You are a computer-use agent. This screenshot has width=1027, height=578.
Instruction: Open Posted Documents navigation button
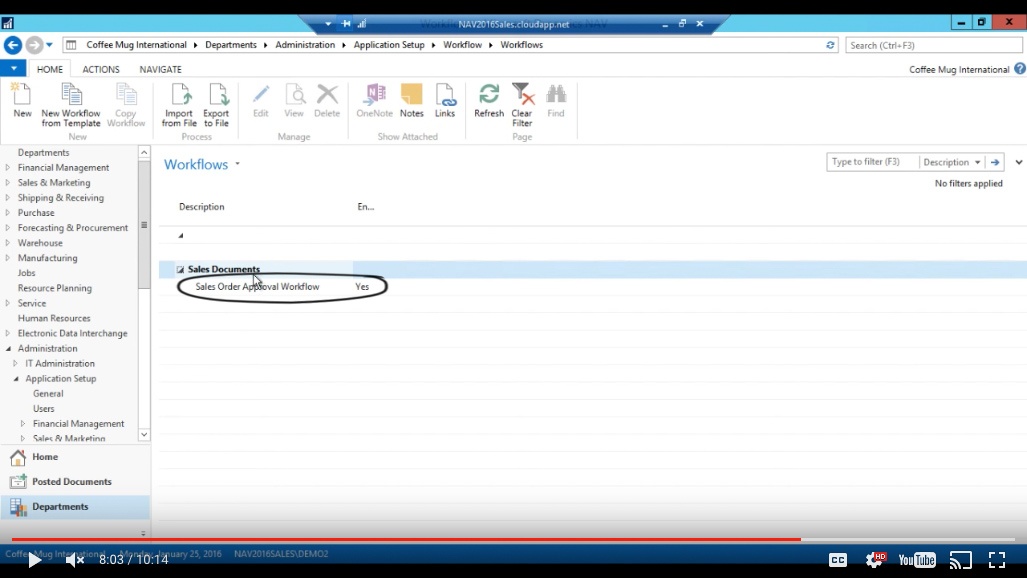pyautogui.click(x=75, y=482)
